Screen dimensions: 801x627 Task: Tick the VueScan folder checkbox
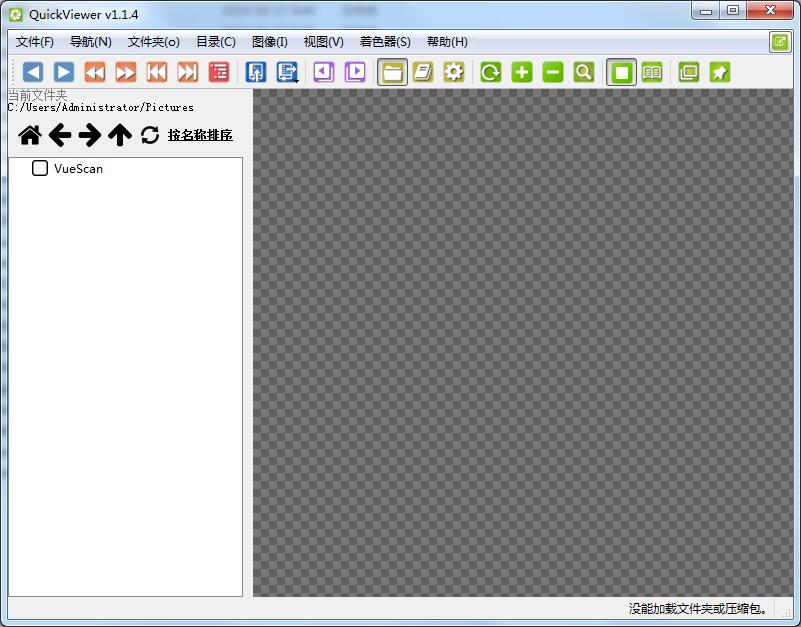pyautogui.click(x=40, y=168)
